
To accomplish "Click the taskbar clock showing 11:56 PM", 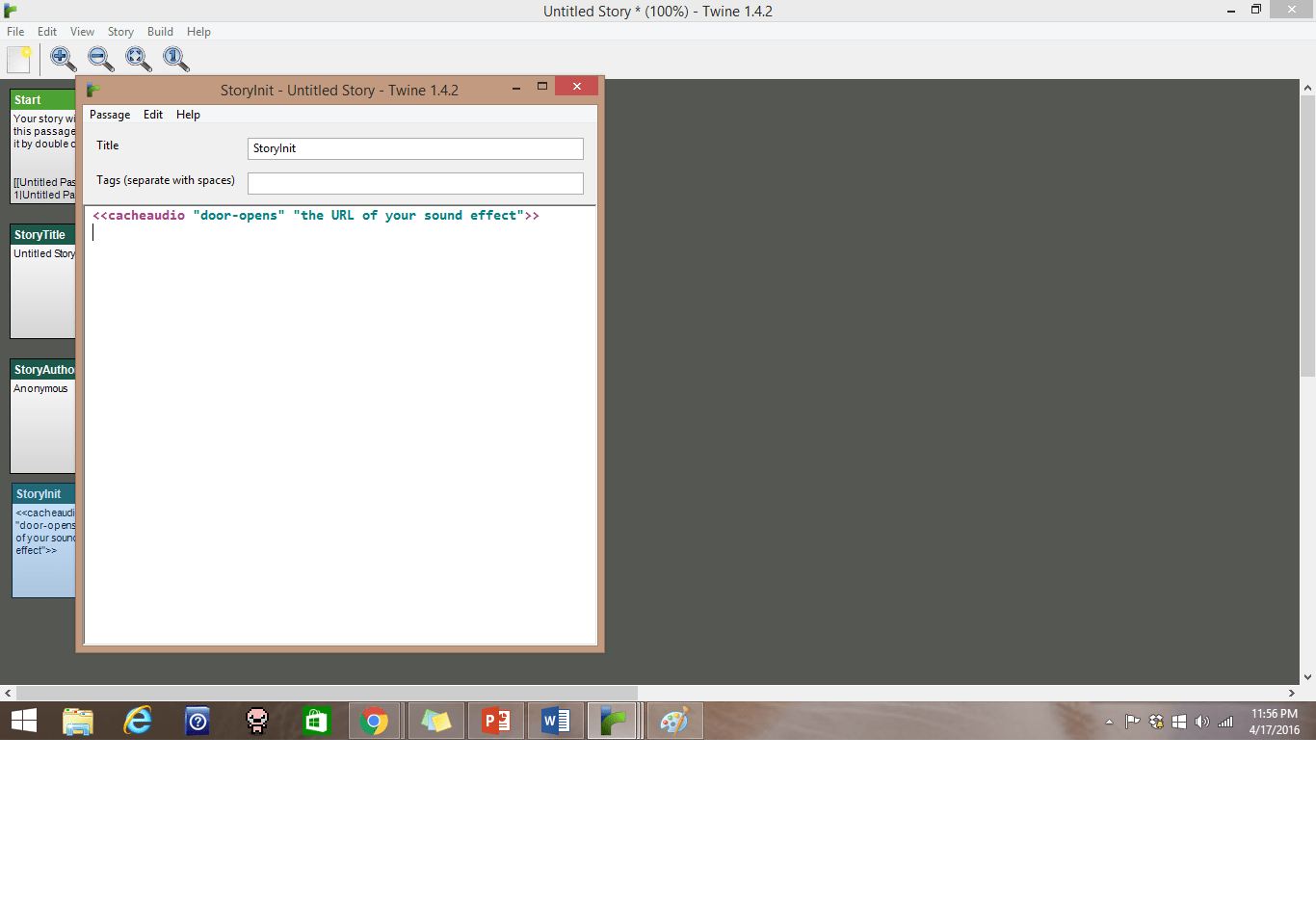I will tap(1275, 722).
